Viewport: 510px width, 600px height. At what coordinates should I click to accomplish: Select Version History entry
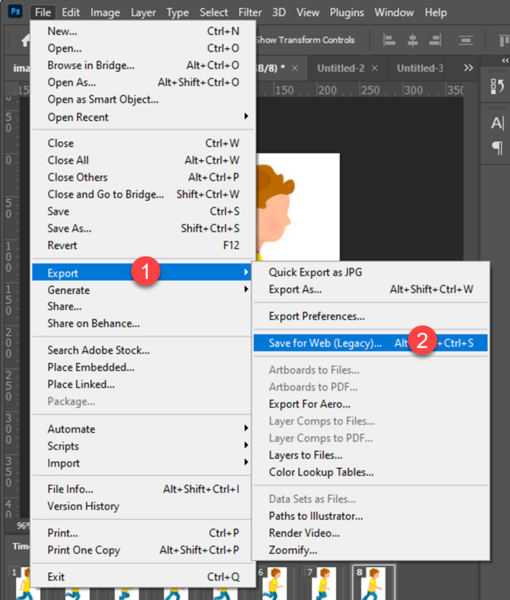142,506
